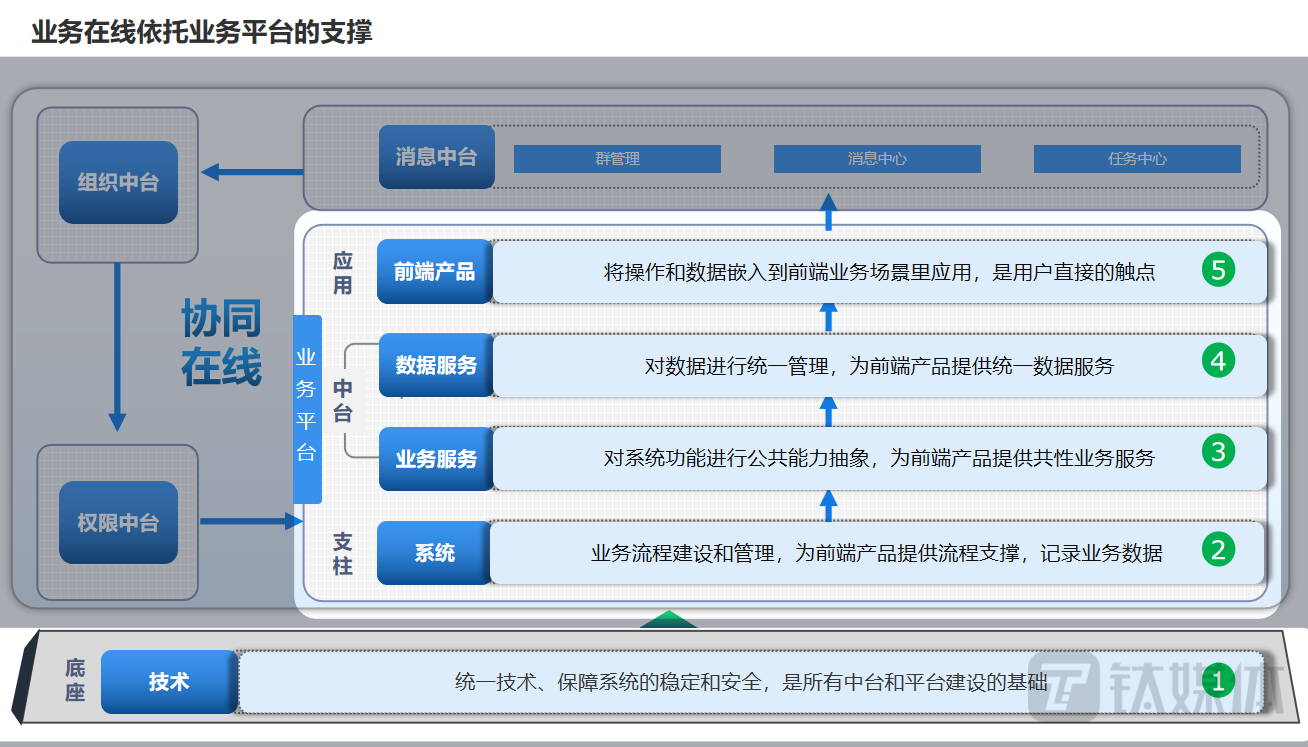Switch to the 群管理 tab
This screenshot has height=747, width=1308.
(x=616, y=157)
